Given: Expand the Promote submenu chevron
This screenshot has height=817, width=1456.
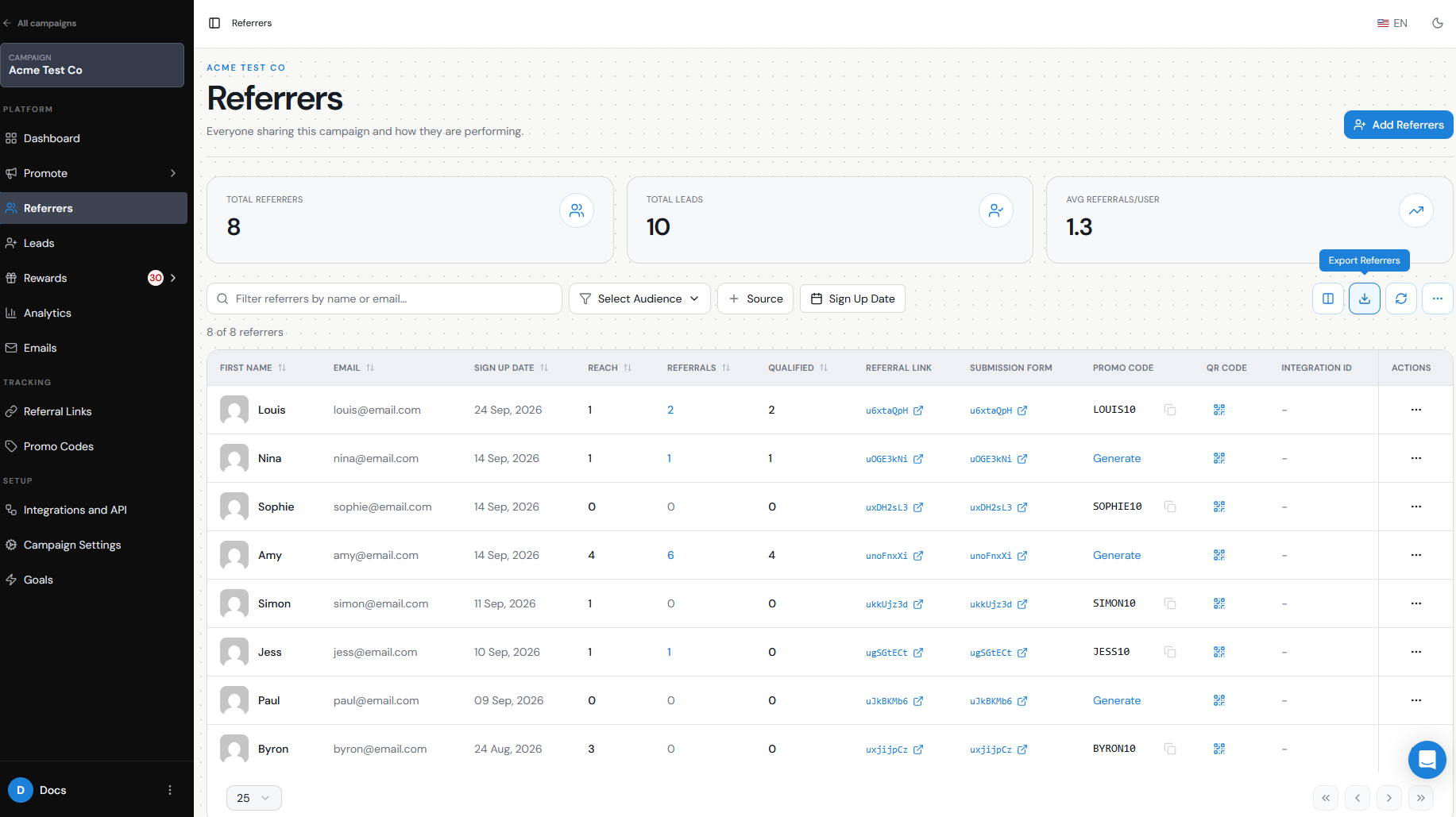Looking at the screenshot, I should pos(173,173).
